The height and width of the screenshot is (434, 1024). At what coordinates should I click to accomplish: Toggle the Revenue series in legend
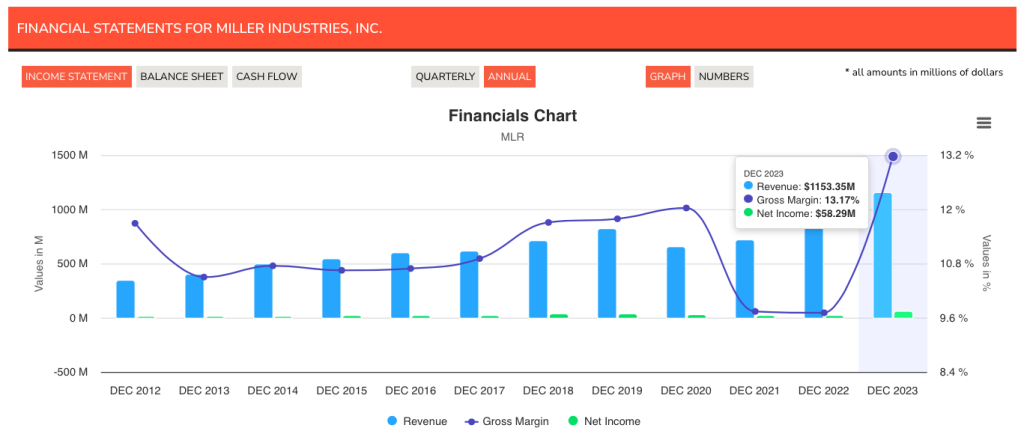[417, 422]
